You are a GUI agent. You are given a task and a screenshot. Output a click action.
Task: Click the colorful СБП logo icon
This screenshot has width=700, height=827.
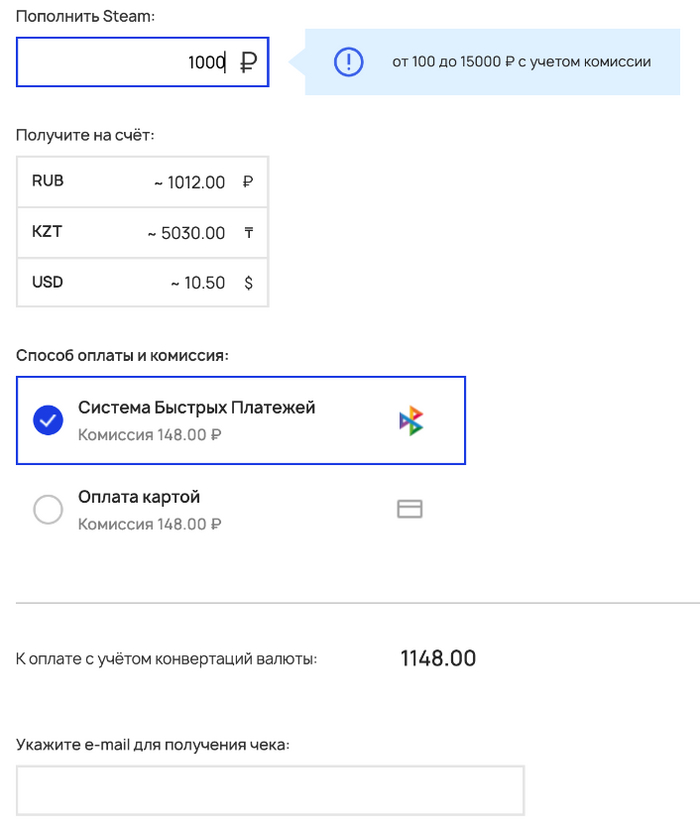410,422
